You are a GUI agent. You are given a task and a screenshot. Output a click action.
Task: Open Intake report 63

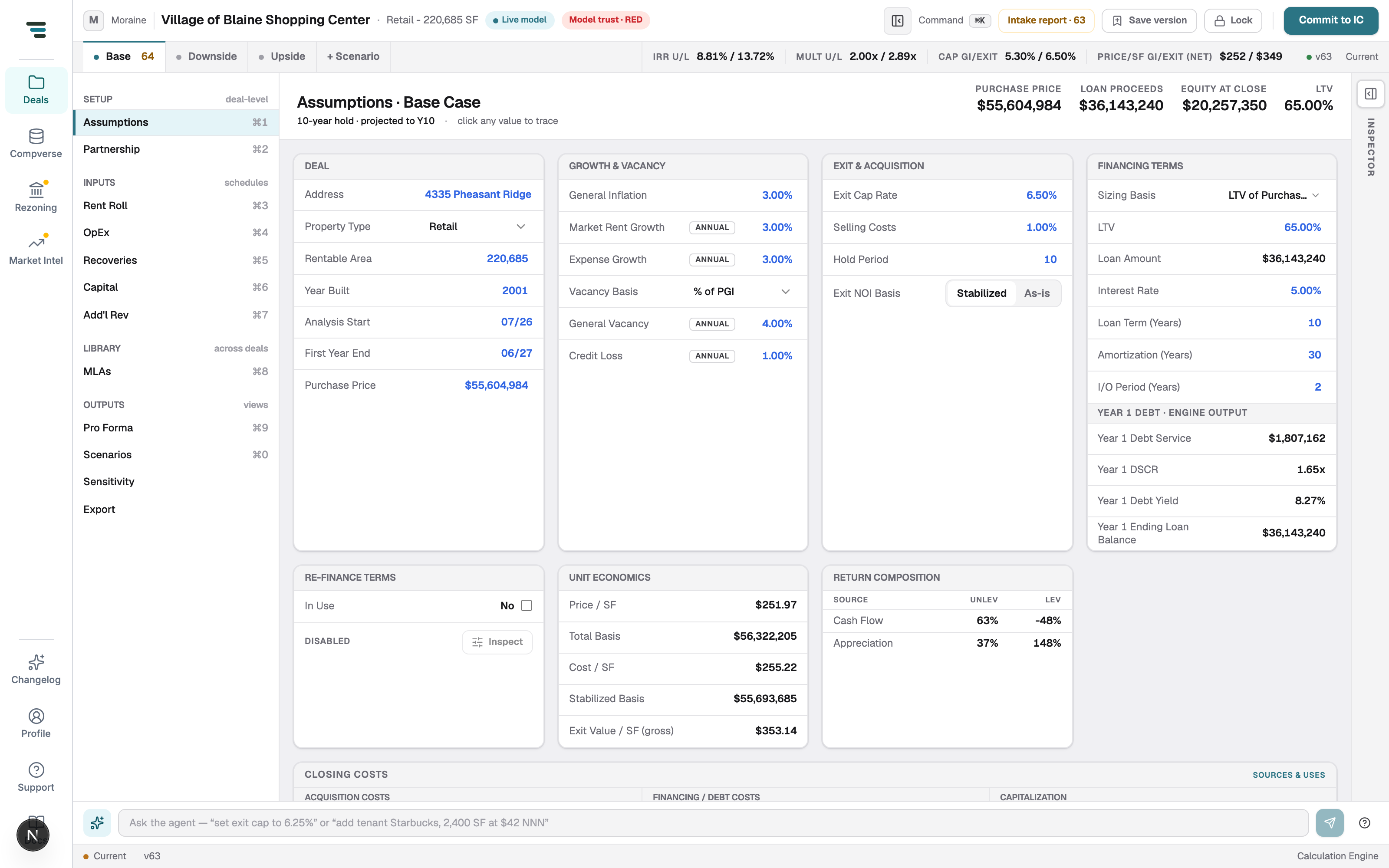click(x=1046, y=21)
